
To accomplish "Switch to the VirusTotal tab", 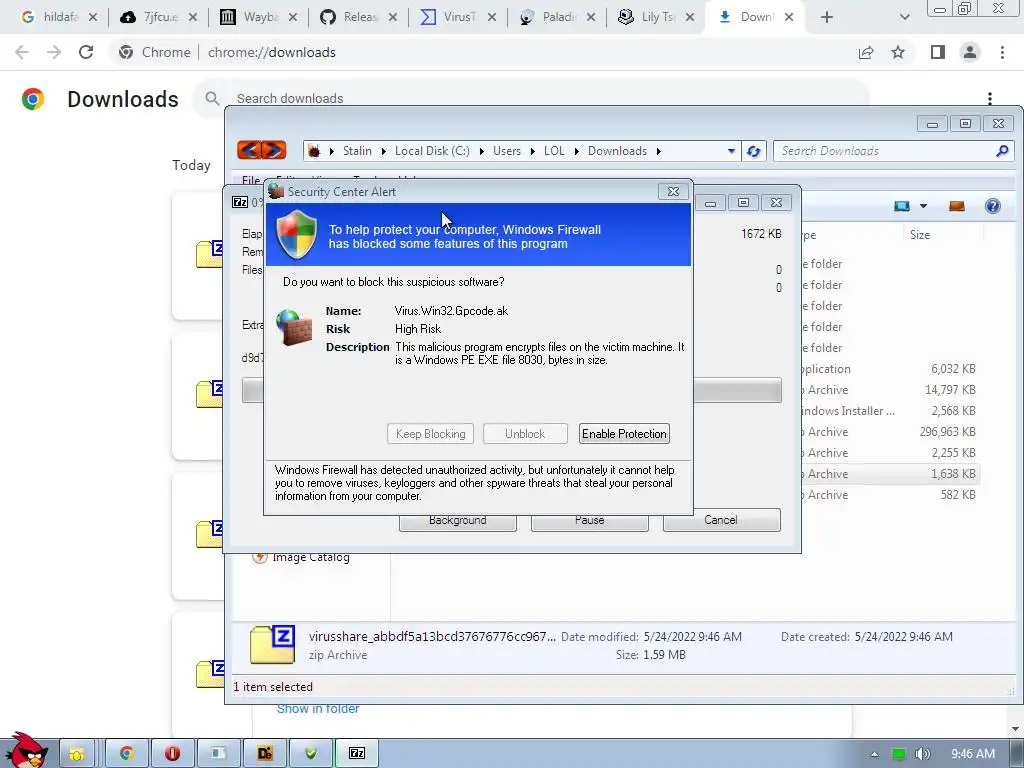I will [458, 17].
